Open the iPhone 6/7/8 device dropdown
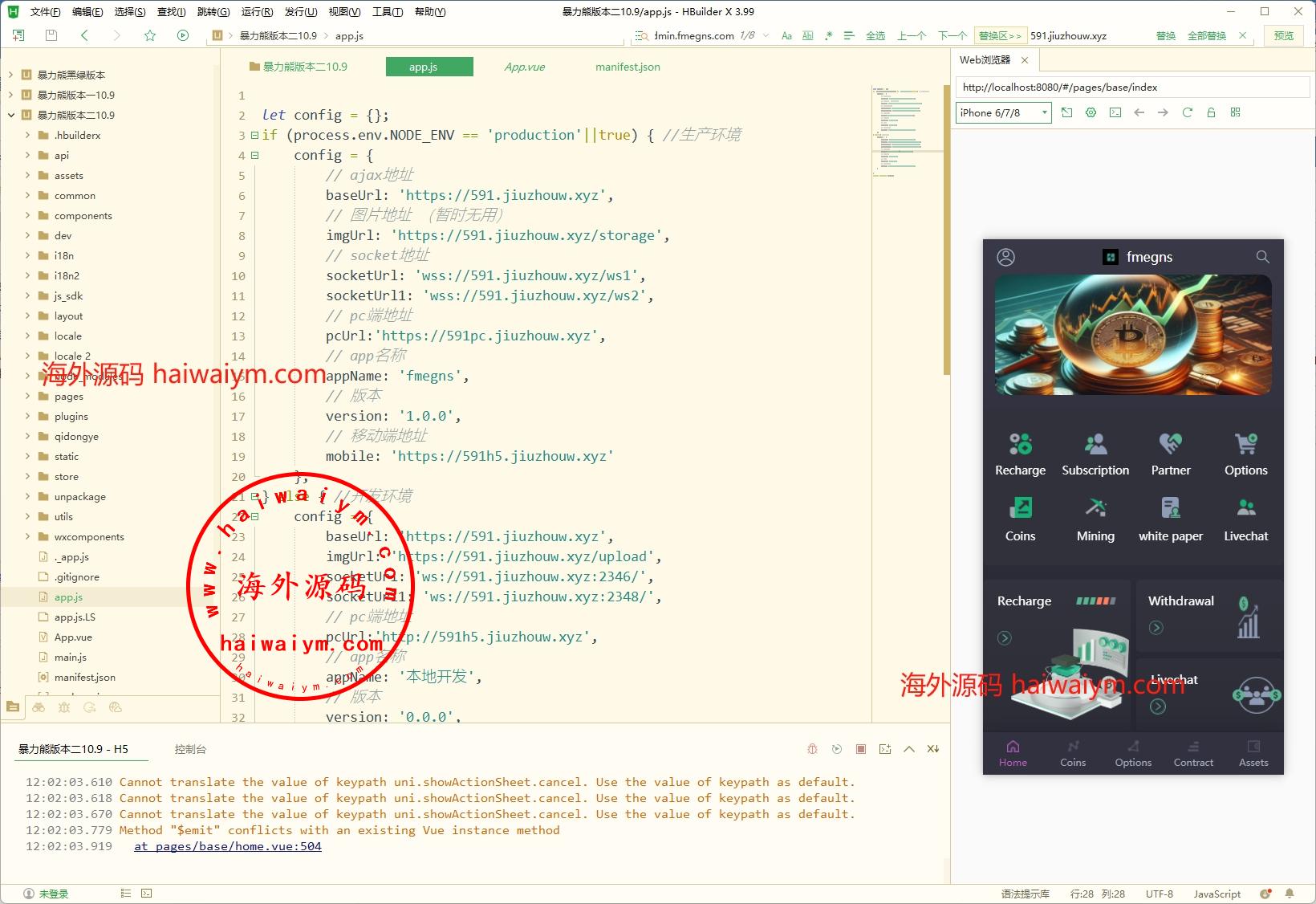Viewport: 1316px width, 904px height. (x=1003, y=112)
